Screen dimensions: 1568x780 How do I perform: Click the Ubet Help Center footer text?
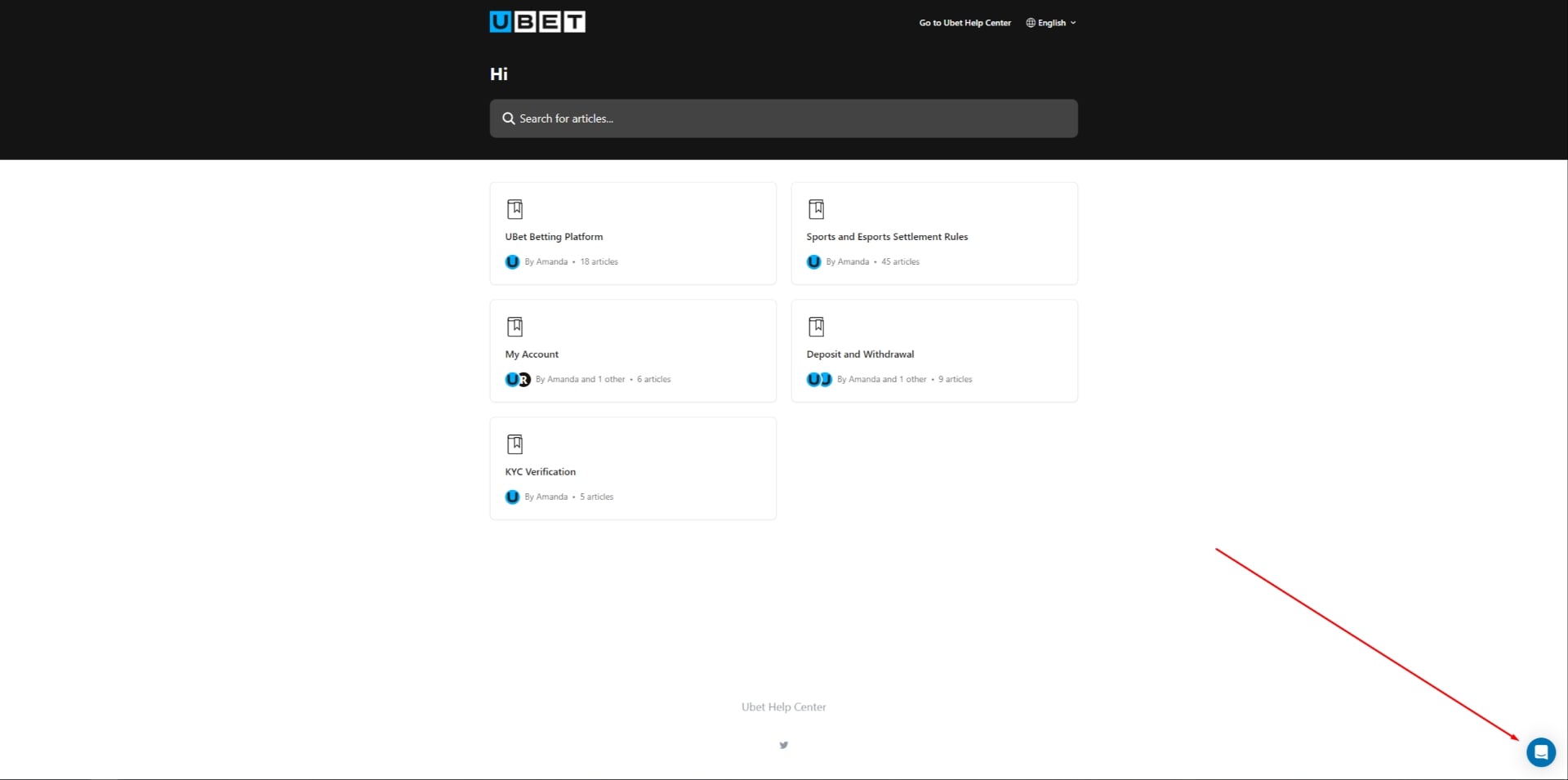784,707
